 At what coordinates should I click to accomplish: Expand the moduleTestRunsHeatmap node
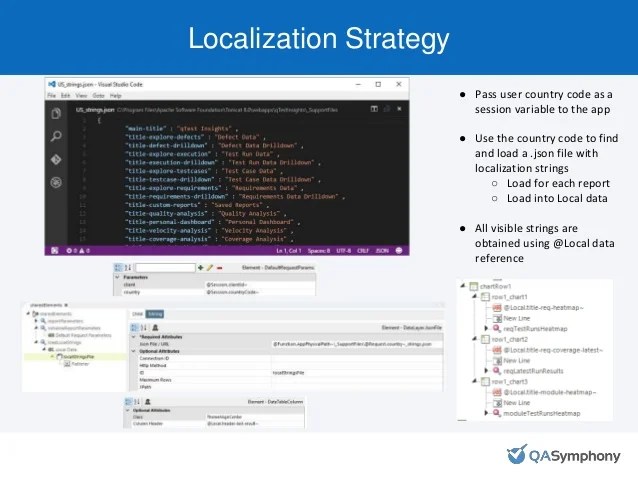[x=486, y=413]
